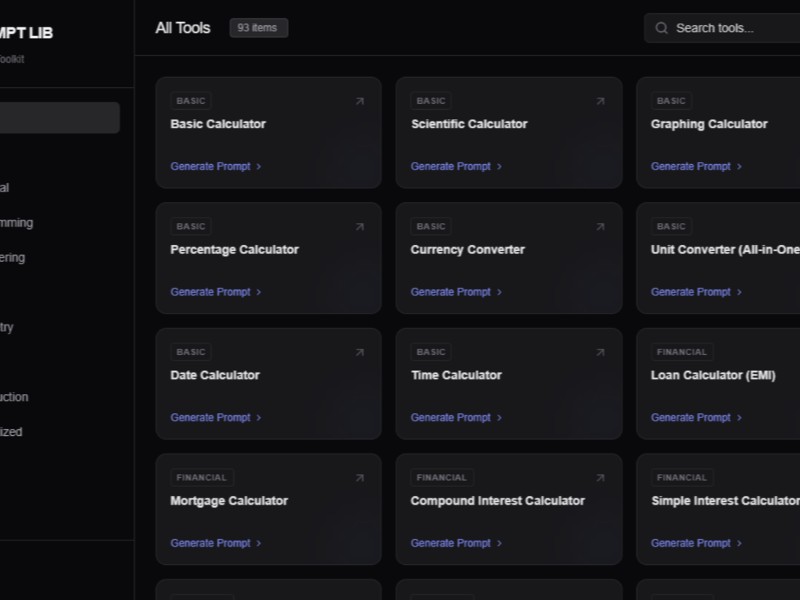Open Scientific Calculator via its arrow icon
The height and width of the screenshot is (600, 800).
coord(600,101)
